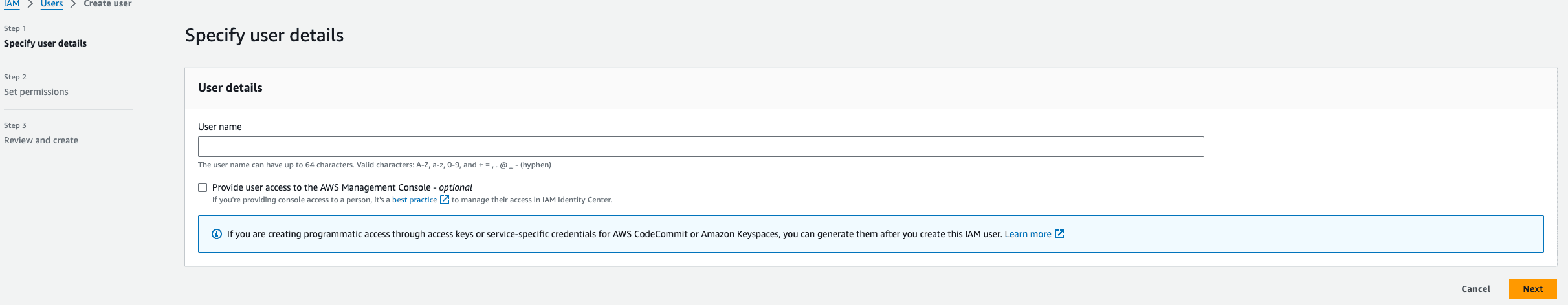This screenshot has height=305, width=1568.
Task: Open the Learn more link
Action: coord(1028,234)
